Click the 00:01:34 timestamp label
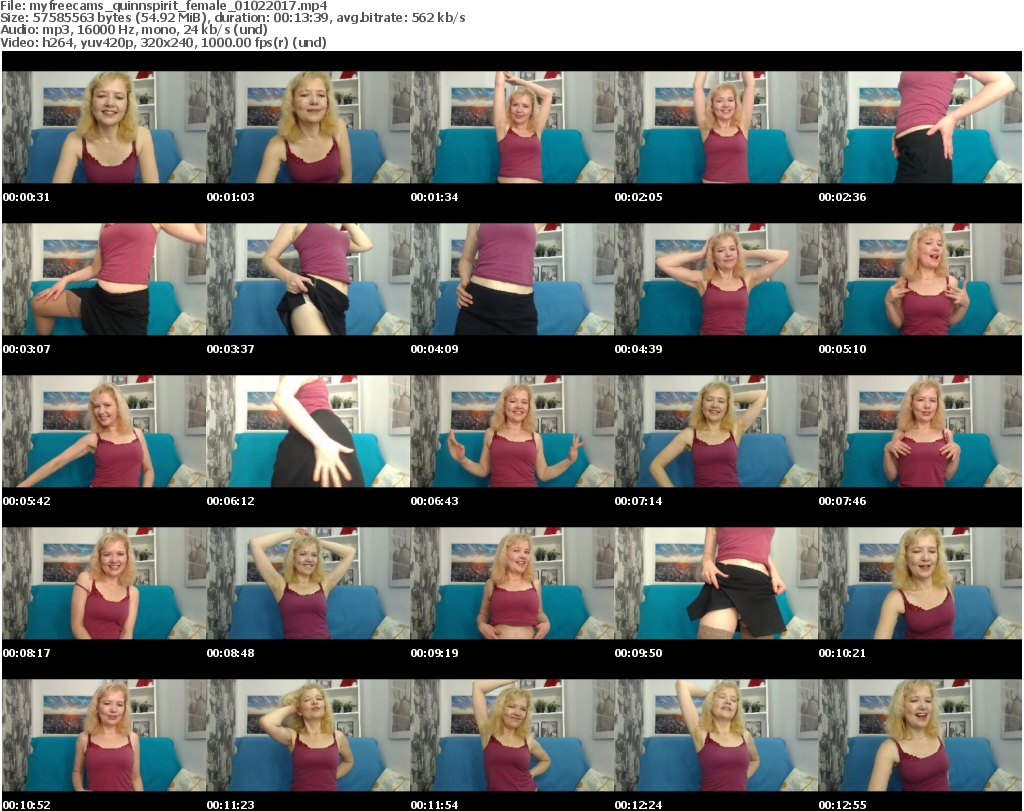Viewport: 1024px width, 811px height. tap(434, 197)
